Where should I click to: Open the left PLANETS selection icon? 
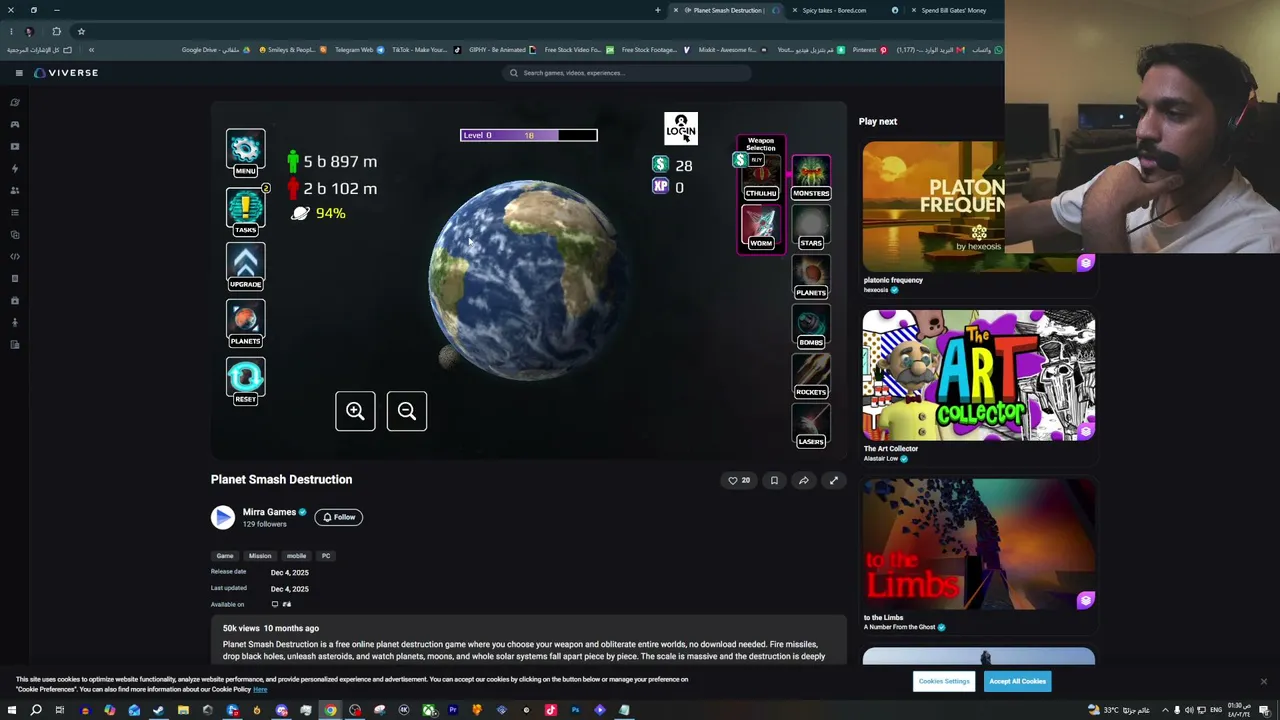245,324
